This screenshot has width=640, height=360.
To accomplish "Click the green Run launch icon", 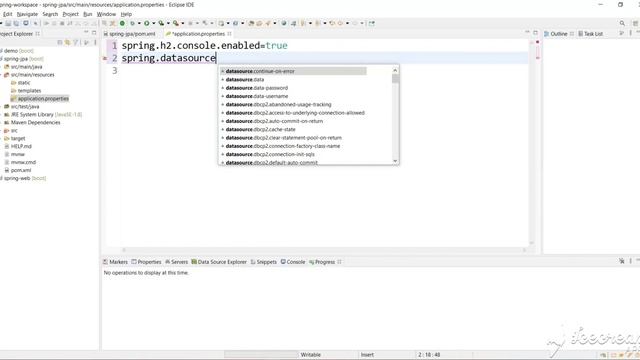I will pos(147,24).
